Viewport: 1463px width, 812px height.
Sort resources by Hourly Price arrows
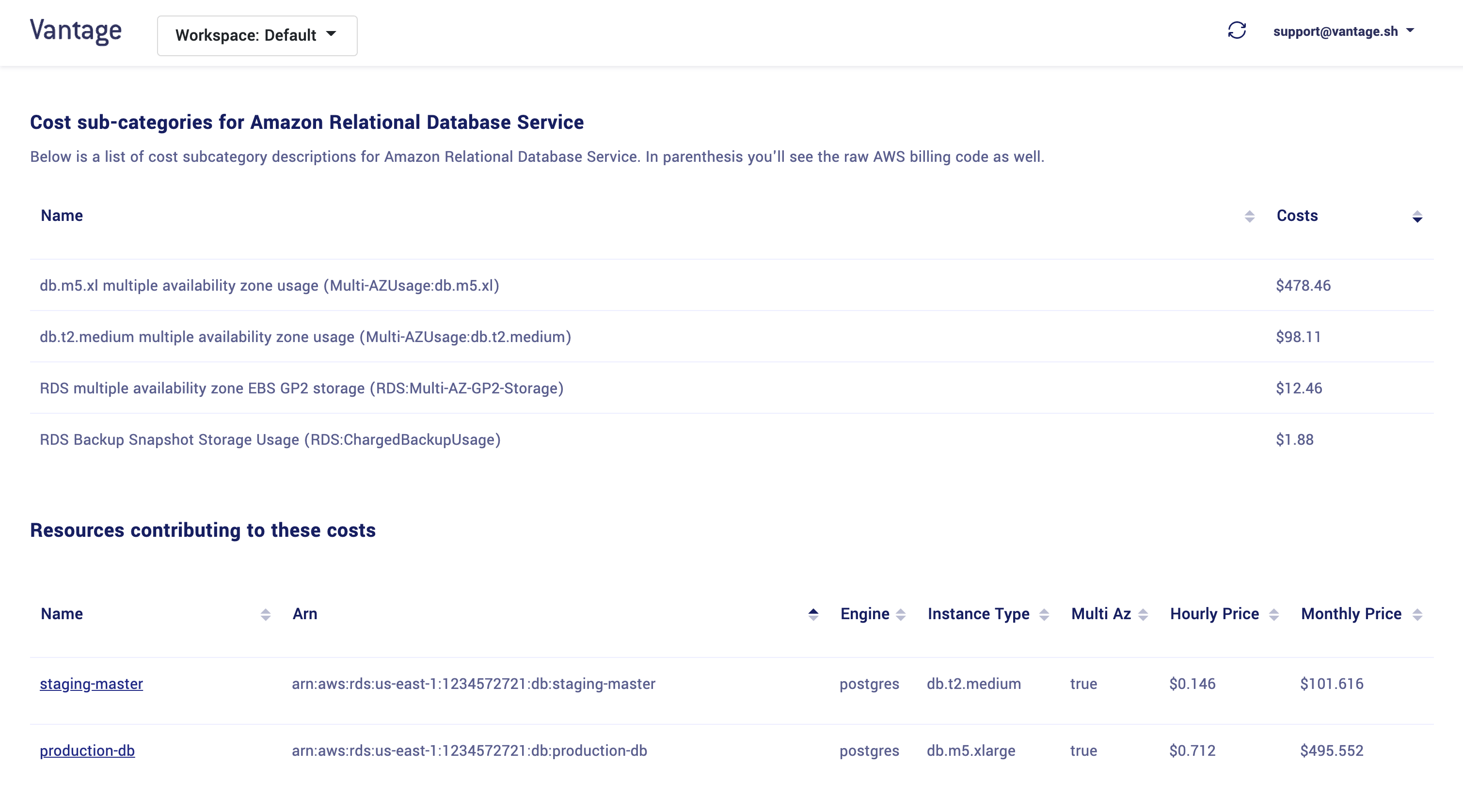1274,614
